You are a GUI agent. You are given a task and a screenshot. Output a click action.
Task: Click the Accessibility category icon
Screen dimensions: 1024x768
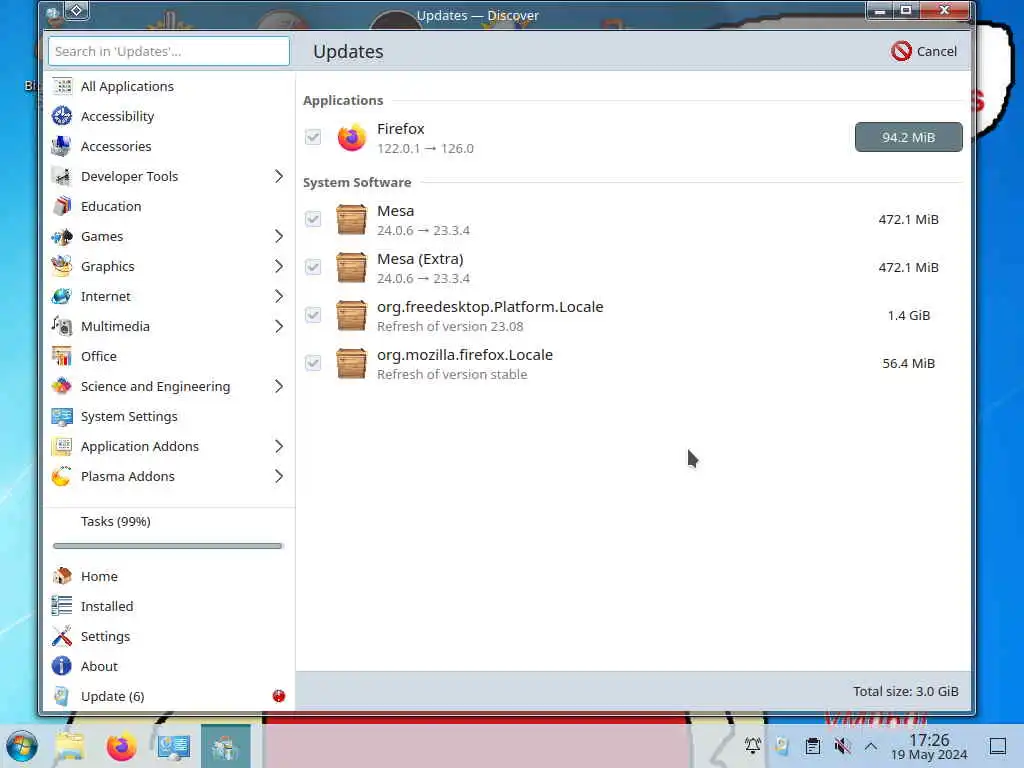click(62, 116)
